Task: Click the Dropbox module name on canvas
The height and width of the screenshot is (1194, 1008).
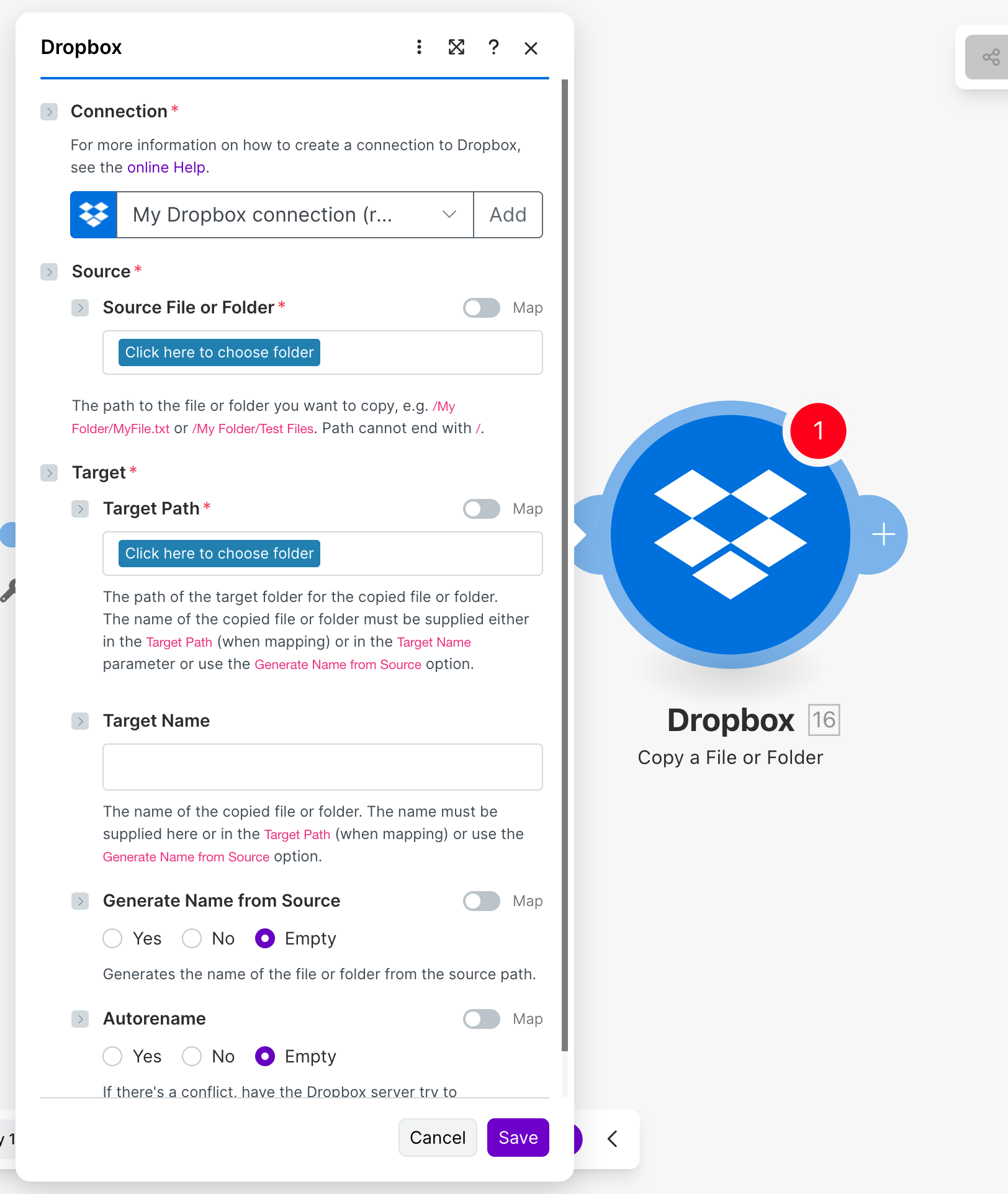Action: 731,720
